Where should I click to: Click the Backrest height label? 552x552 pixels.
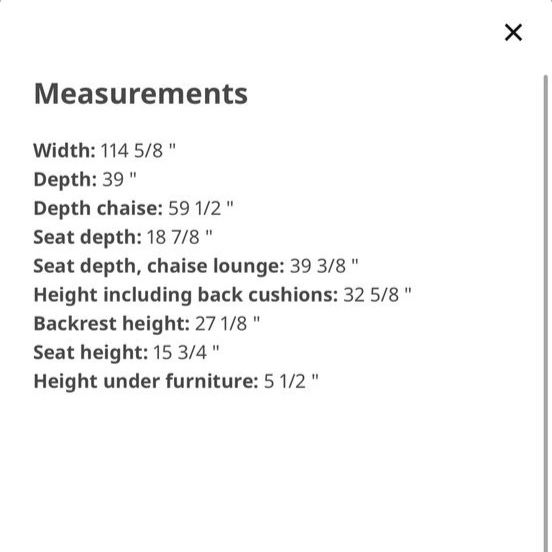coord(112,324)
